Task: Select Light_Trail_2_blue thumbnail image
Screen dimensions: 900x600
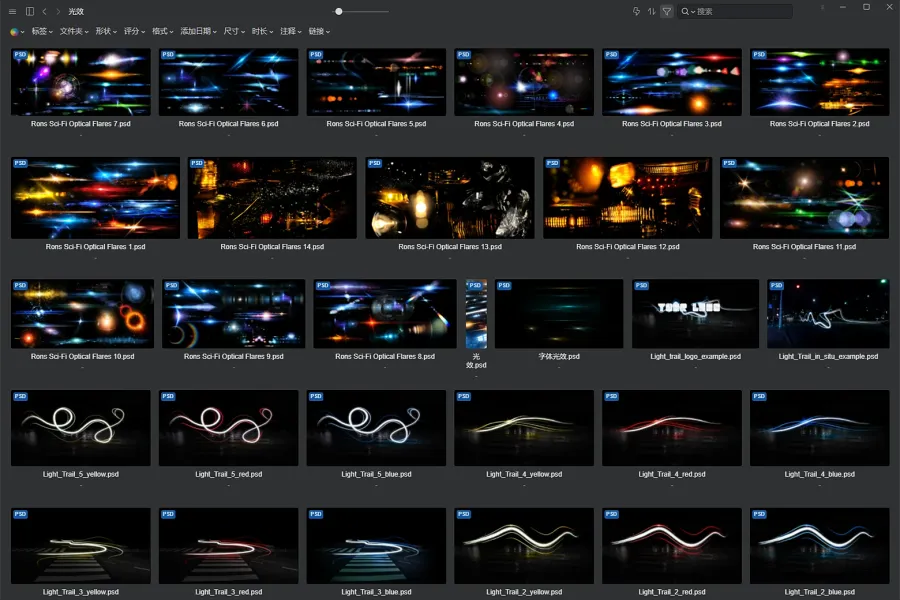Action: pos(820,545)
